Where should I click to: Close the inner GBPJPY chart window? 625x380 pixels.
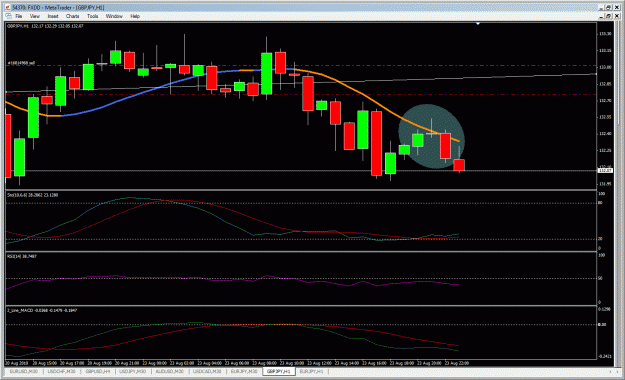click(617, 16)
